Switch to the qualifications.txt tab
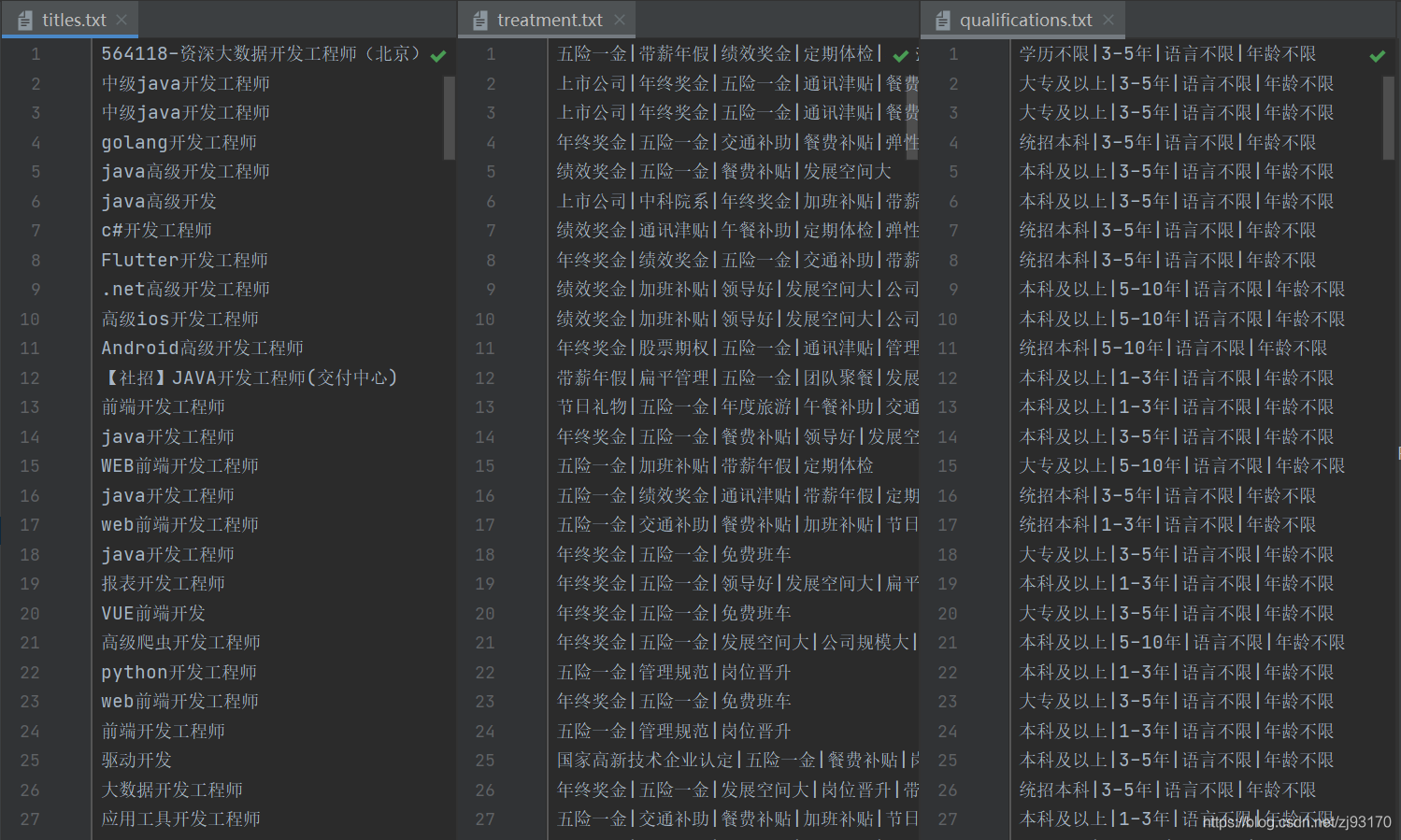1401x840 pixels. 1022,20
